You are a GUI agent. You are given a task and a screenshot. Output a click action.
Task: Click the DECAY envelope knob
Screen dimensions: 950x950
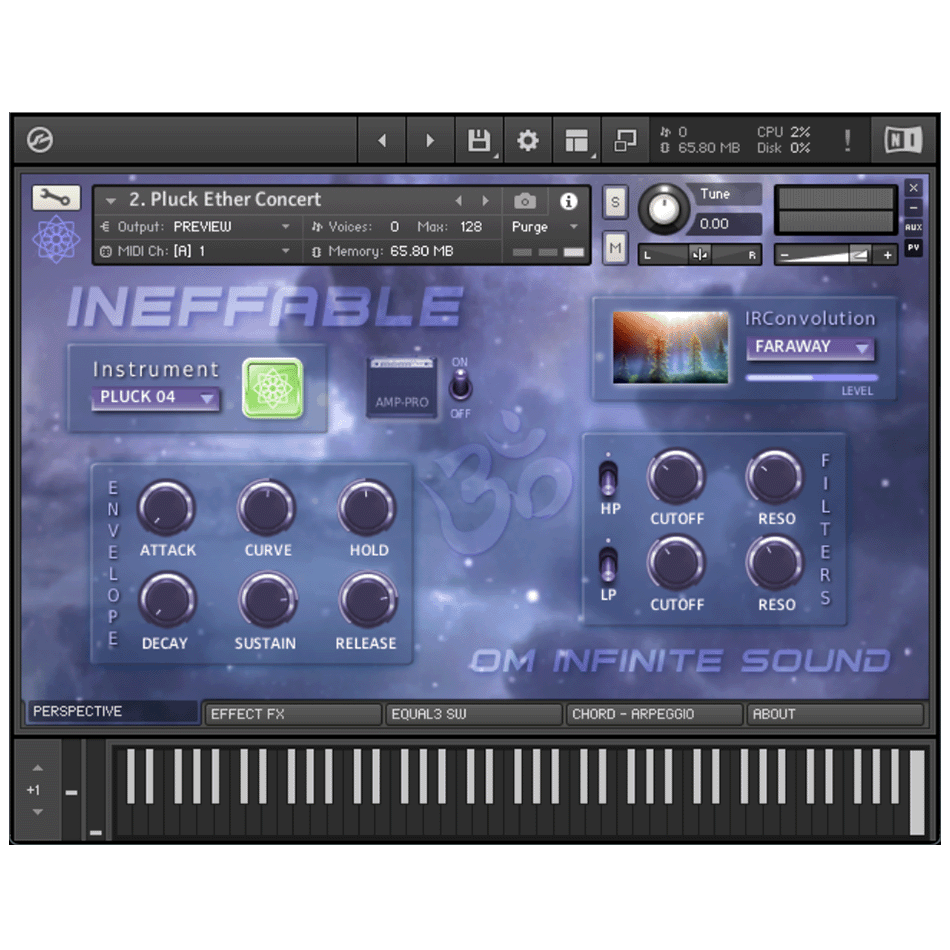click(x=167, y=600)
